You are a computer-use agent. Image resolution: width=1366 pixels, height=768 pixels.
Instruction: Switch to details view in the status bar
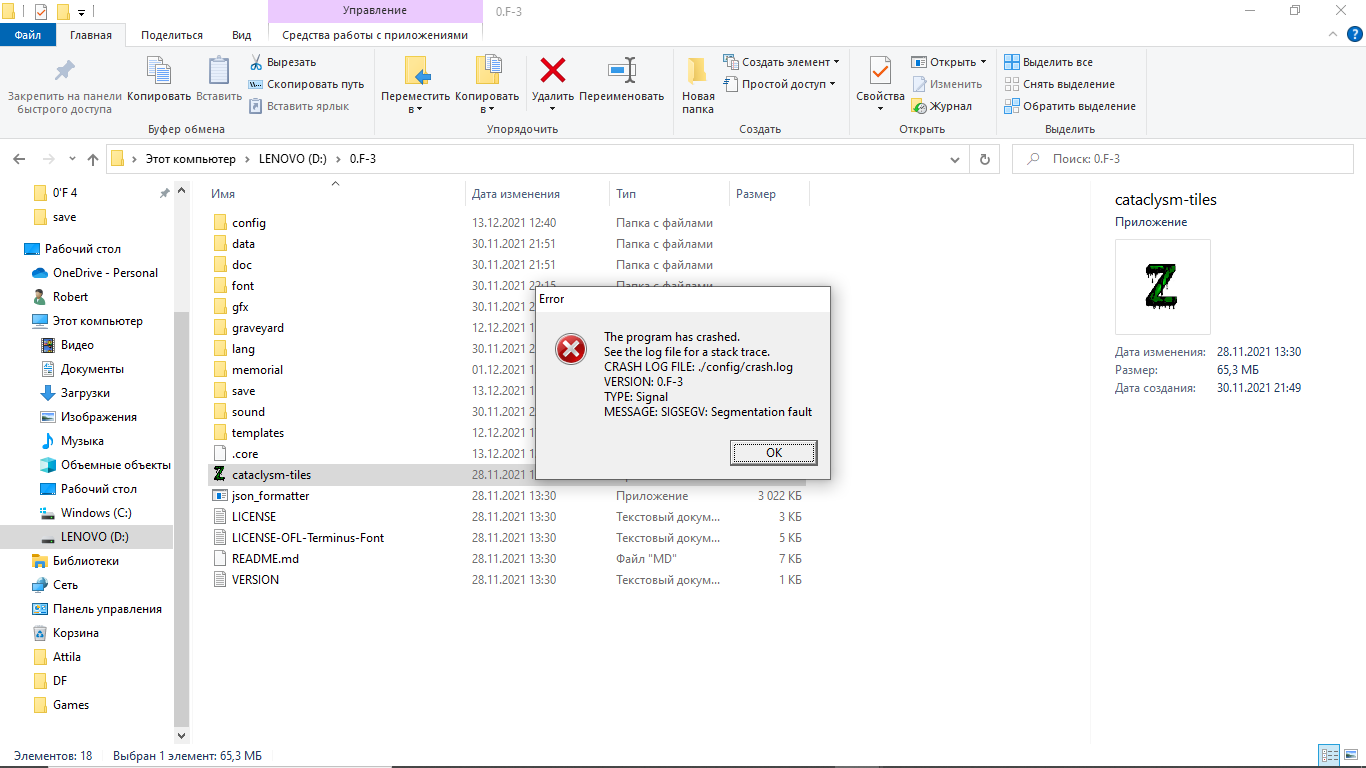[1329, 755]
